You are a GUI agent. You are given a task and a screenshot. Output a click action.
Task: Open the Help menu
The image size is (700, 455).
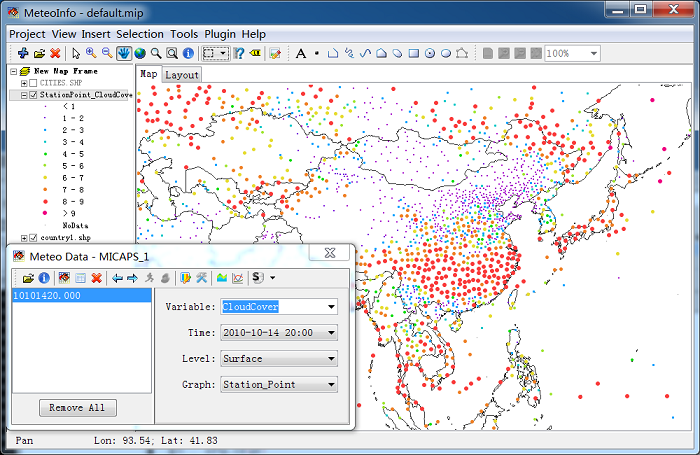tap(254, 34)
